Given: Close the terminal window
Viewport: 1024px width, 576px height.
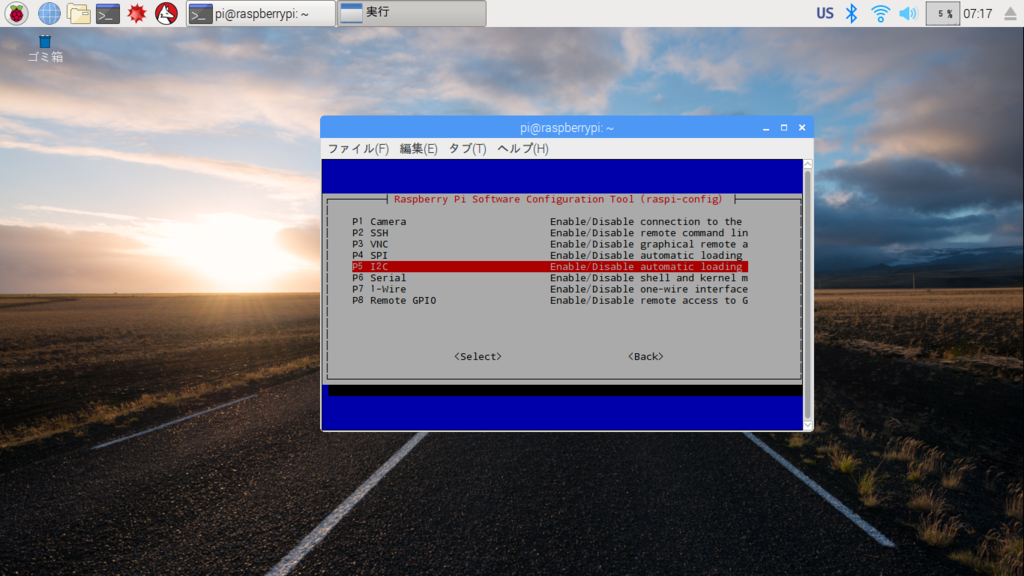Looking at the screenshot, I should pos(802,128).
